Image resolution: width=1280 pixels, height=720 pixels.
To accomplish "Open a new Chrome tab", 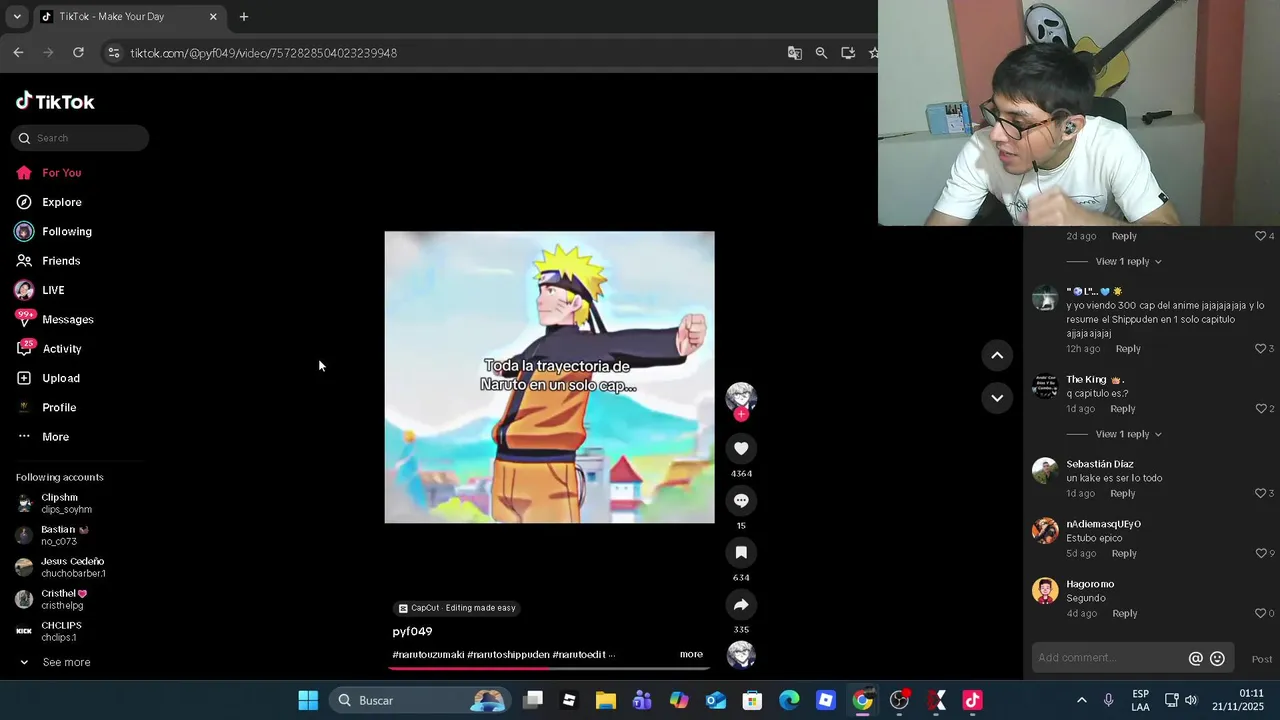I will (x=244, y=17).
